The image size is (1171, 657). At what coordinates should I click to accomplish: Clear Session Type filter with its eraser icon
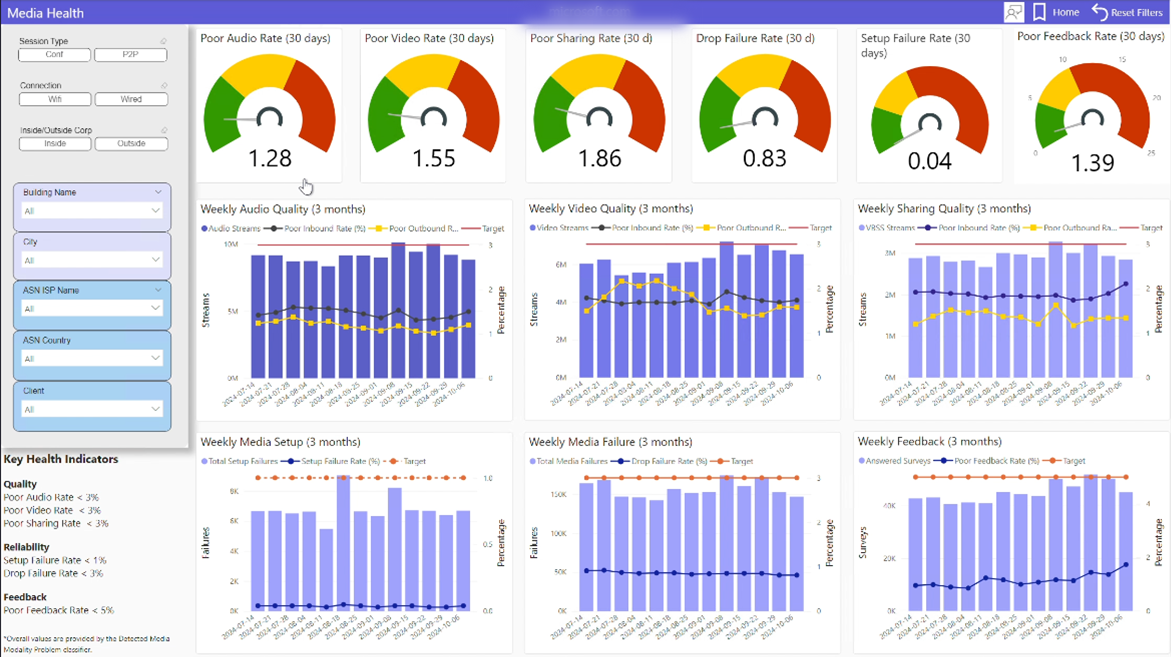tap(165, 41)
